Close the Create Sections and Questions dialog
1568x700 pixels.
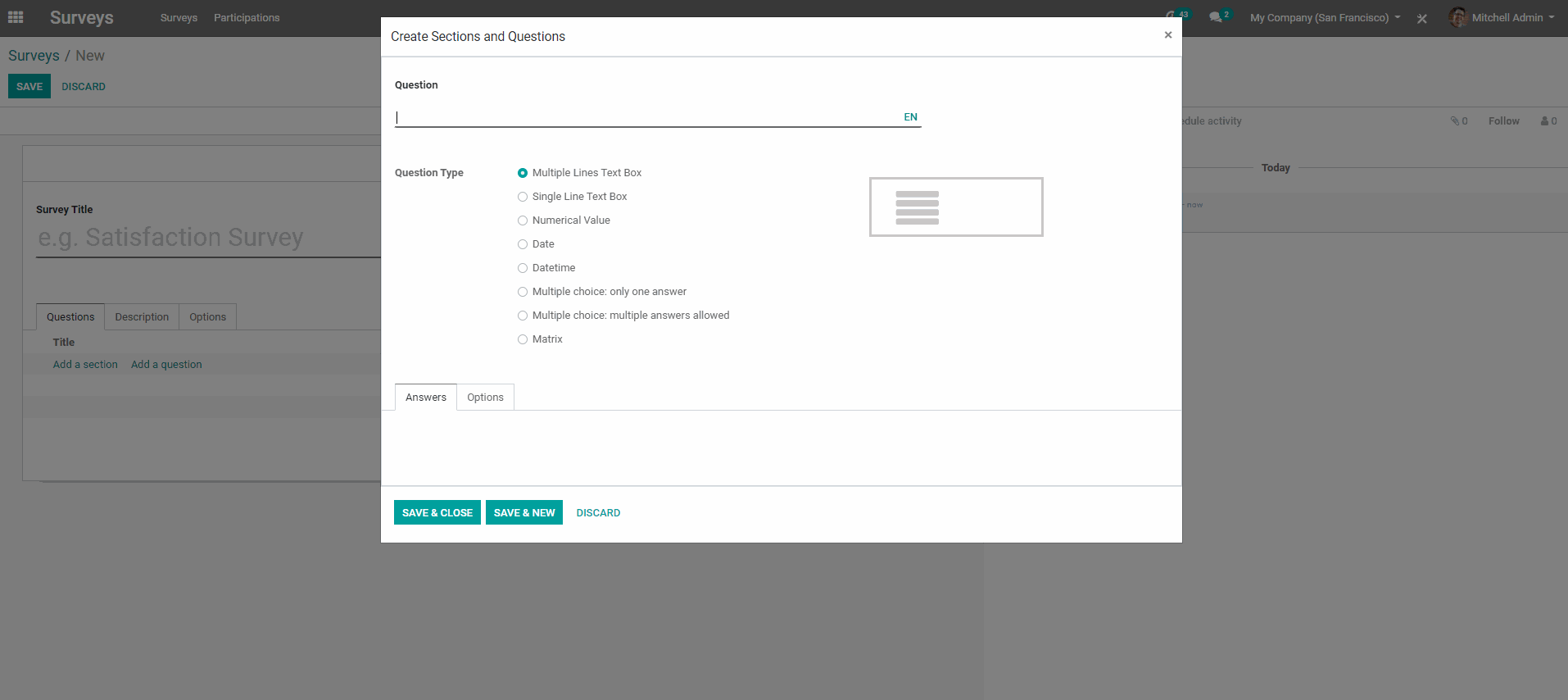(1167, 35)
